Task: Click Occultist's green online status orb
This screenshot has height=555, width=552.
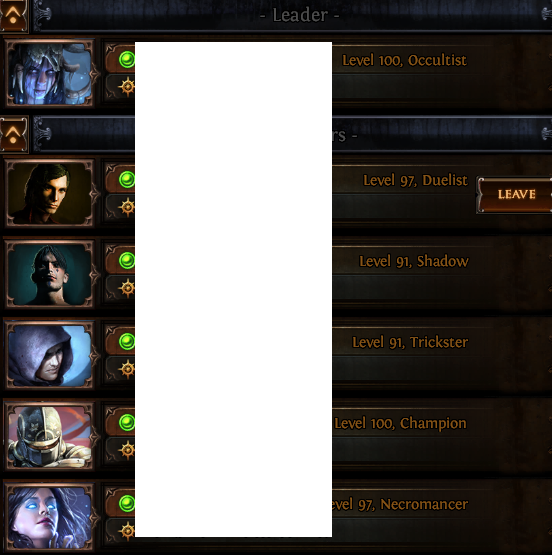Action: 127,59
